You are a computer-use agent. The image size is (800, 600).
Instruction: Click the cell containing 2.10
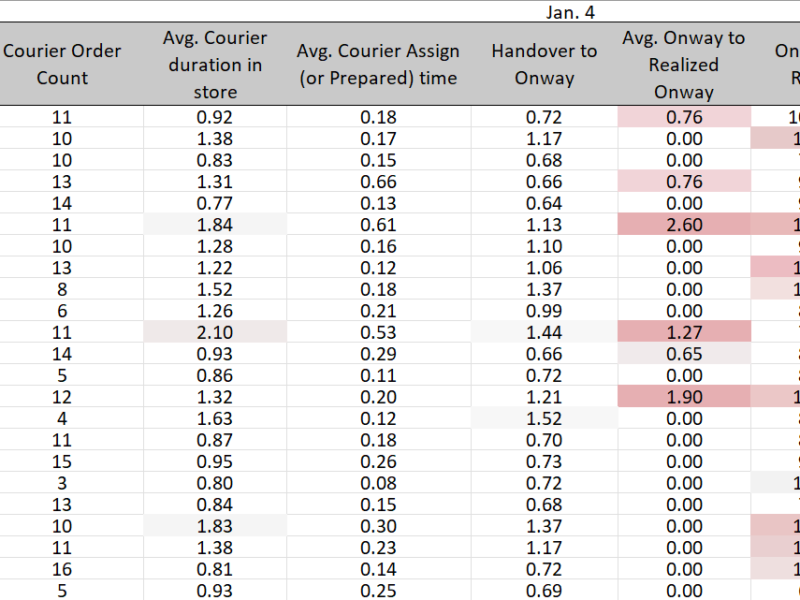click(x=215, y=332)
